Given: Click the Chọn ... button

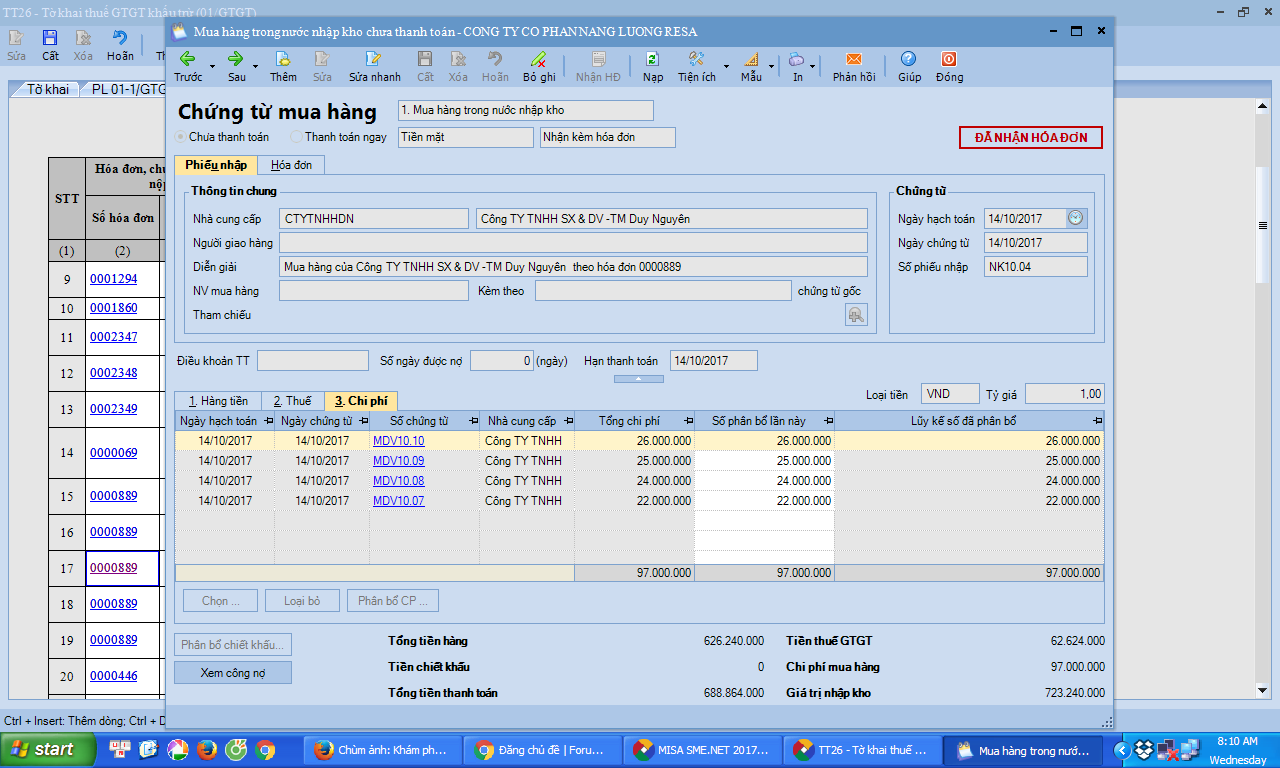Looking at the screenshot, I should (220, 601).
